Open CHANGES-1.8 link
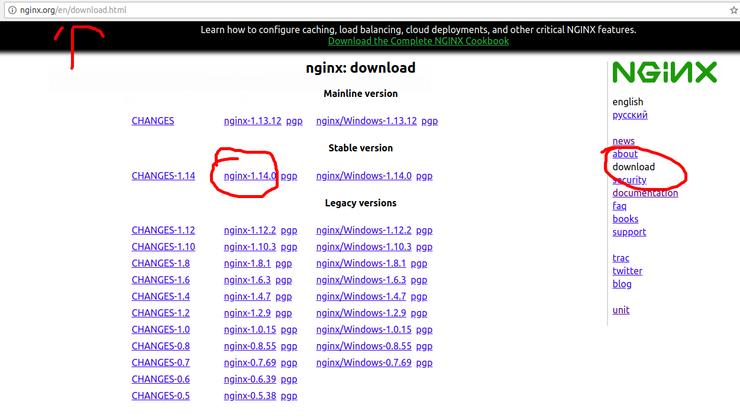The height and width of the screenshot is (418, 740). tap(160, 263)
